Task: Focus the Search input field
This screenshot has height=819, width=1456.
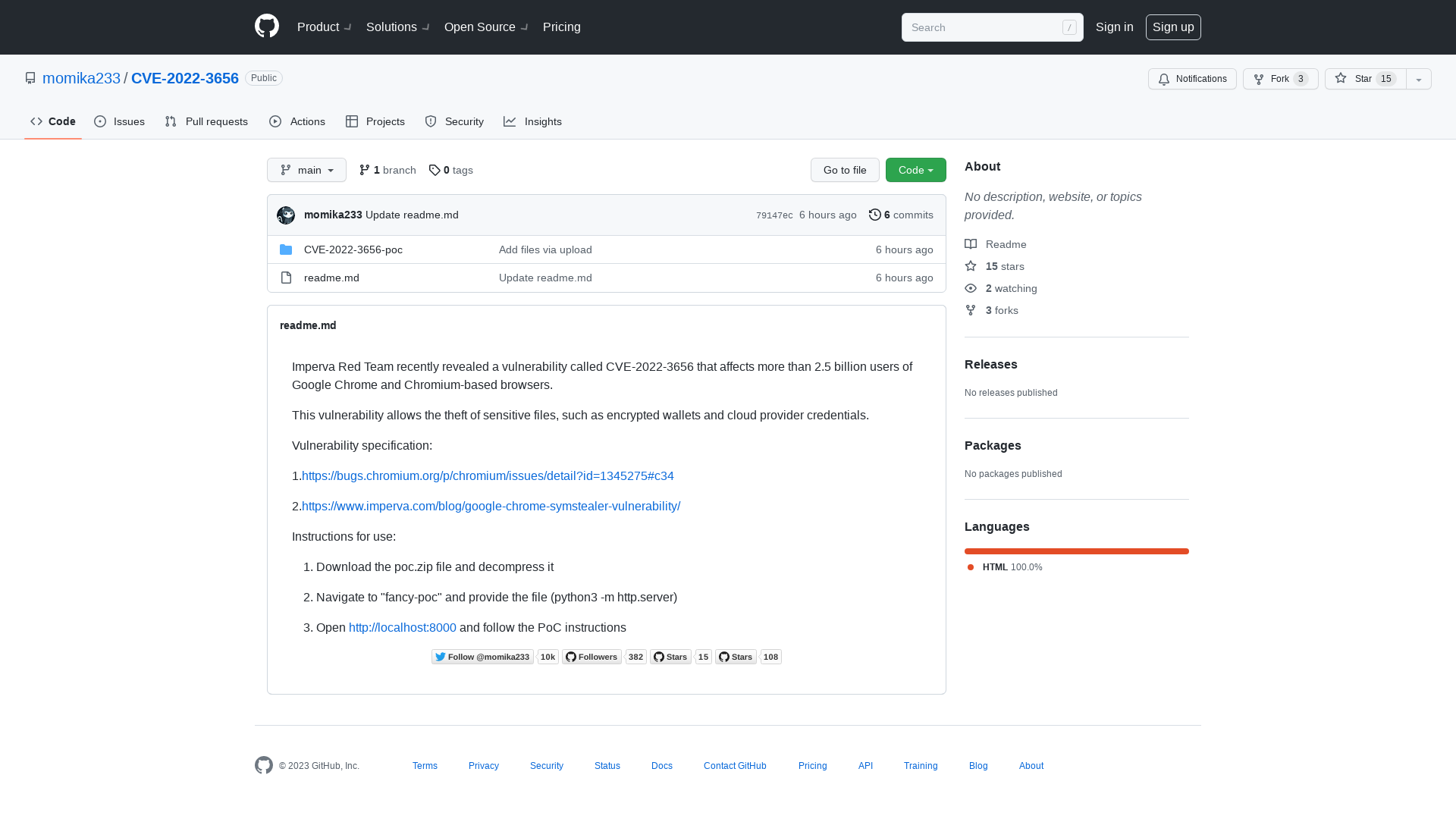Action: pyautogui.click(x=993, y=27)
